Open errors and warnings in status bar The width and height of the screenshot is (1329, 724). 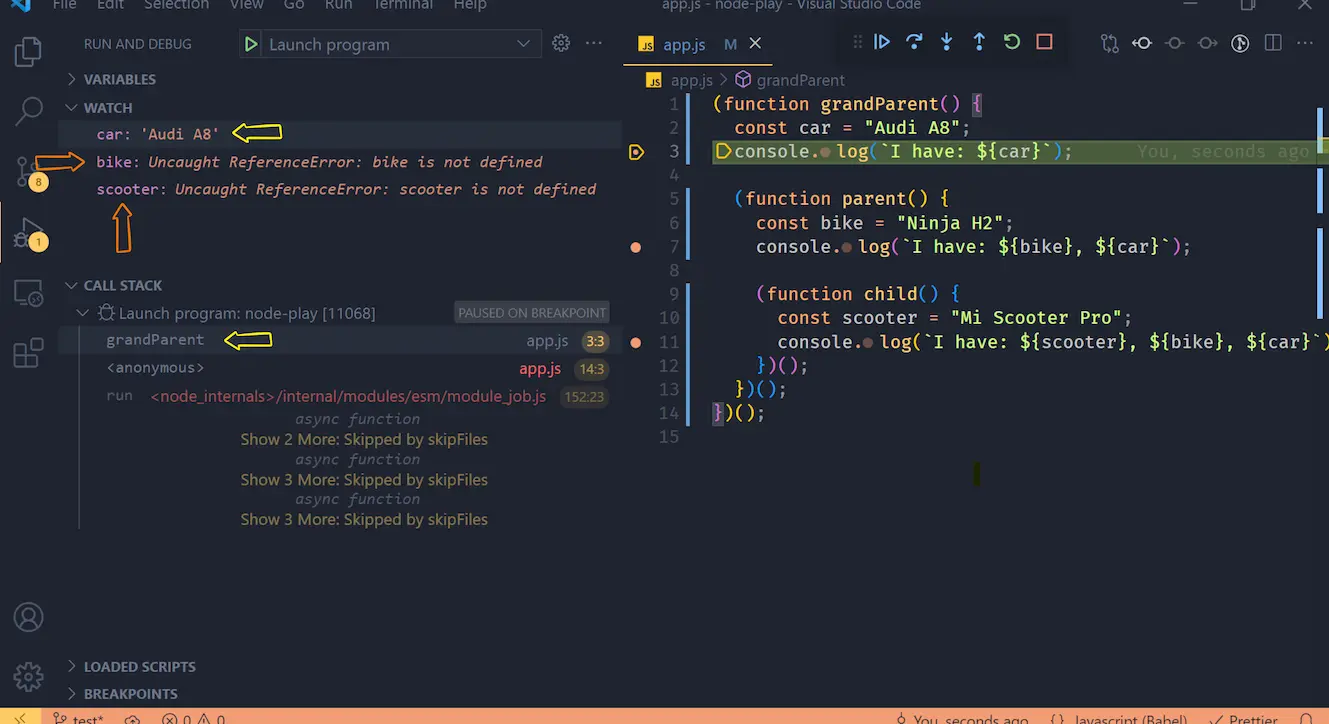pos(193,718)
